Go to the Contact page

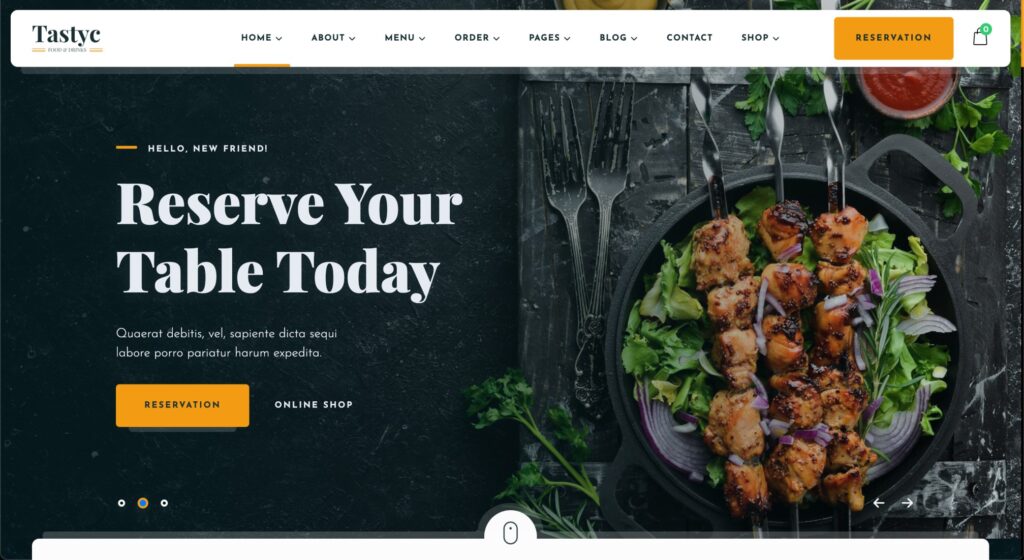click(x=689, y=38)
